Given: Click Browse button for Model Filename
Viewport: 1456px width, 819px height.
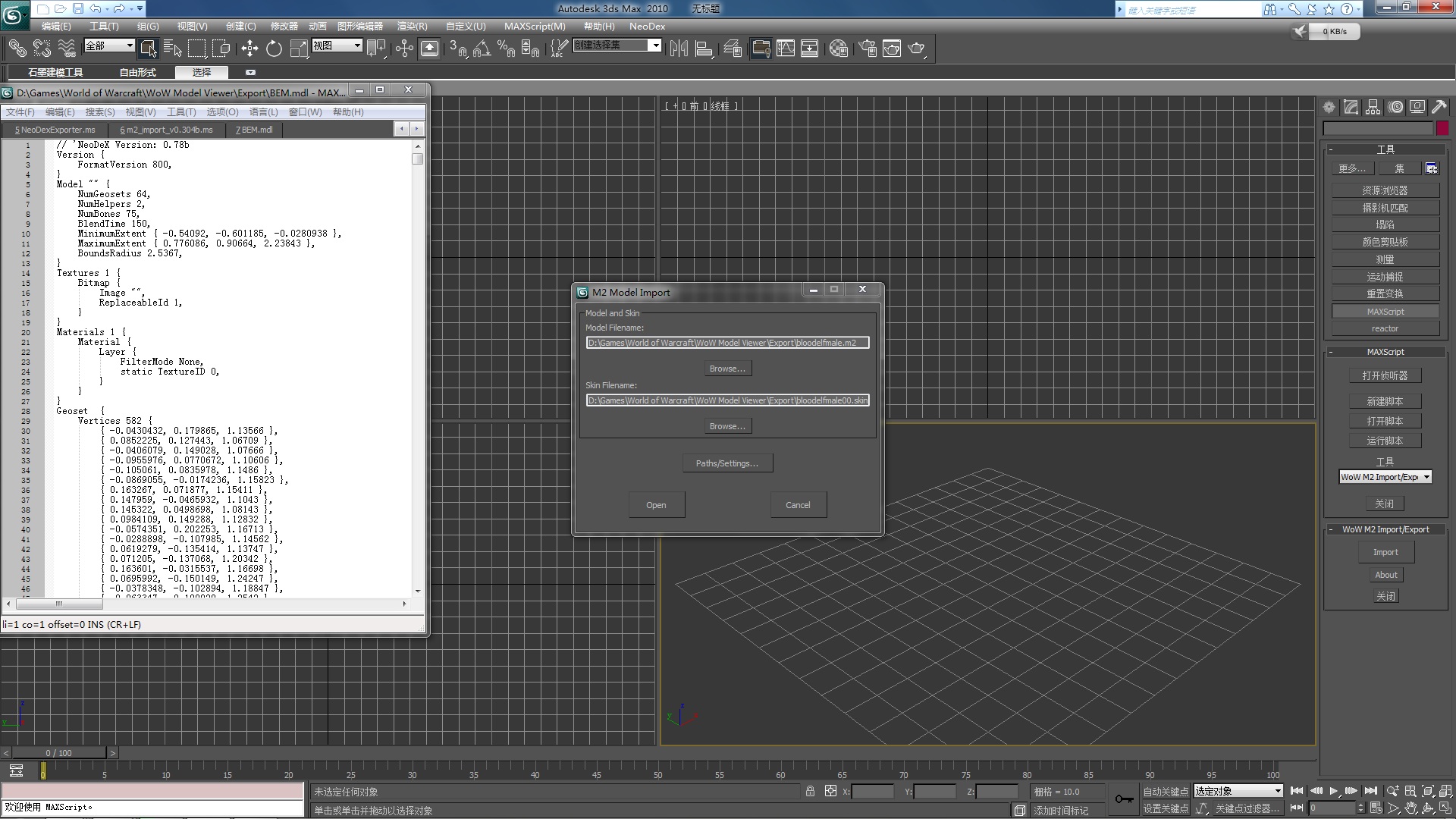Looking at the screenshot, I should (x=727, y=368).
